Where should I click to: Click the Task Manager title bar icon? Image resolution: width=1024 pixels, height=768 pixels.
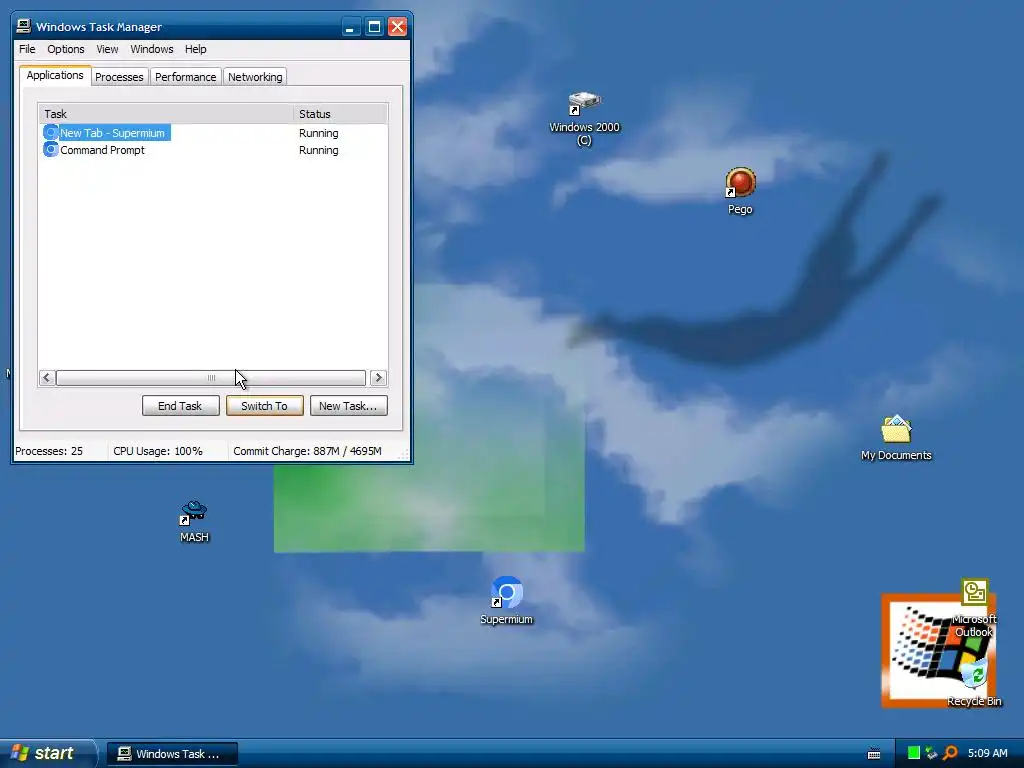24,26
